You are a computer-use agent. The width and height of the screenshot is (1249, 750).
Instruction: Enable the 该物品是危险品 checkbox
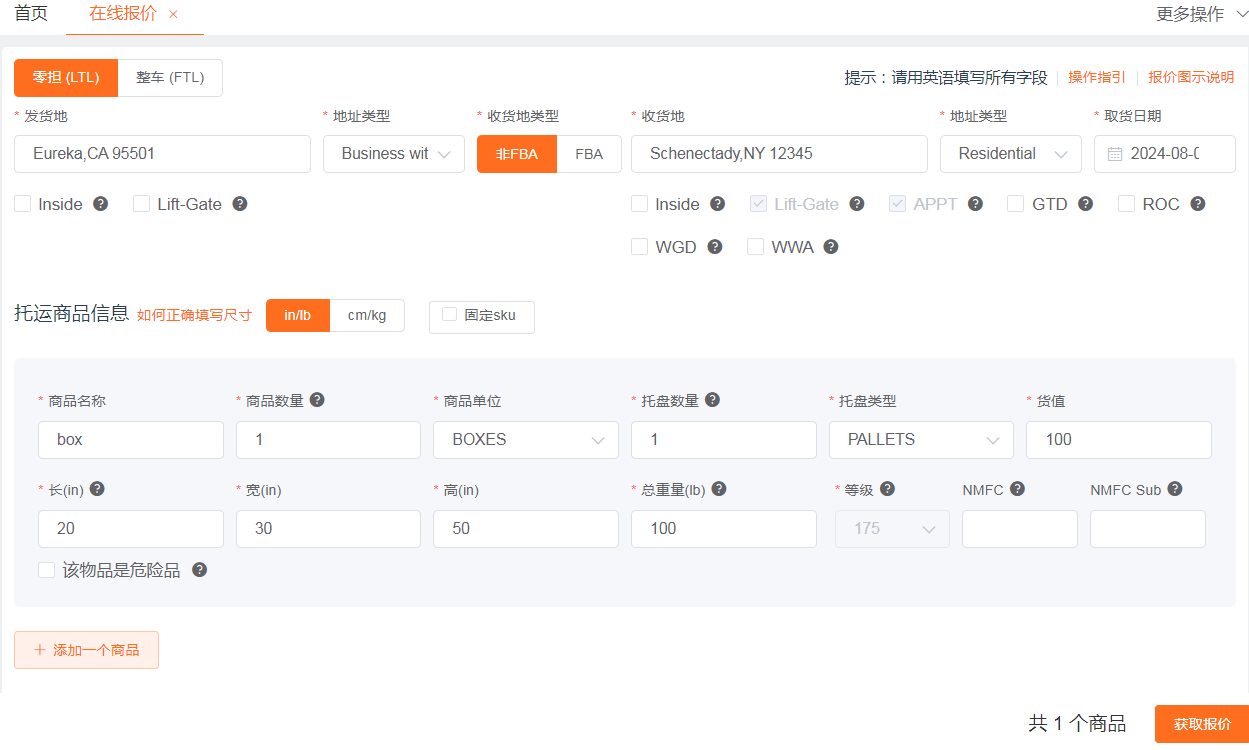(46, 570)
